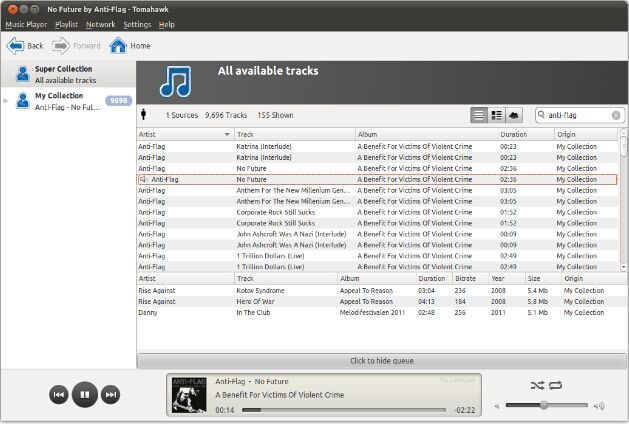The width and height of the screenshot is (629, 424).
Task: Skip to previous track
Action: [59, 395]
